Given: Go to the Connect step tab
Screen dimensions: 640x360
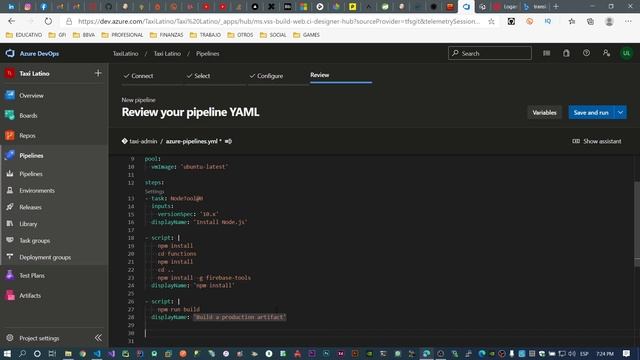Looking at the screenshot, I should 138,76.
